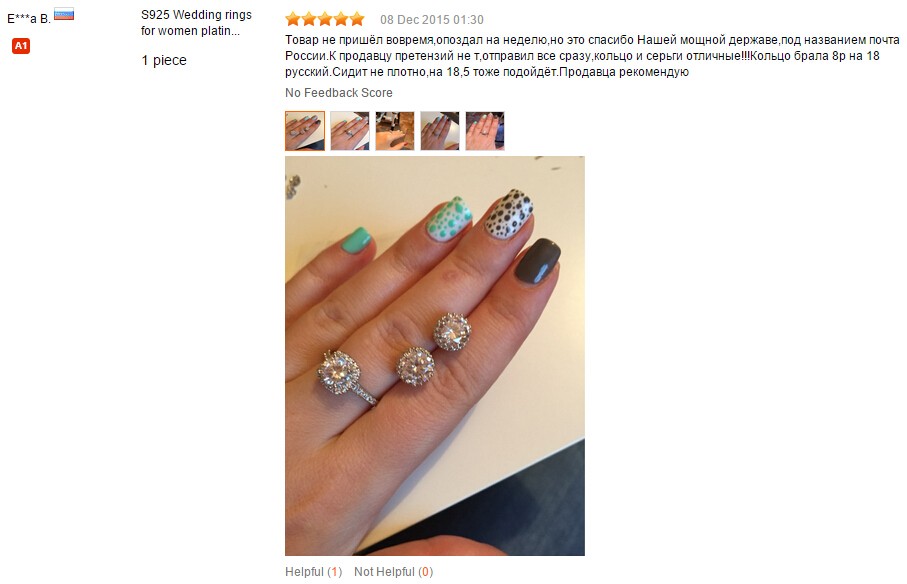Mark the review as Helpful
Screen dimensions: 907x584
click(314, 571)
